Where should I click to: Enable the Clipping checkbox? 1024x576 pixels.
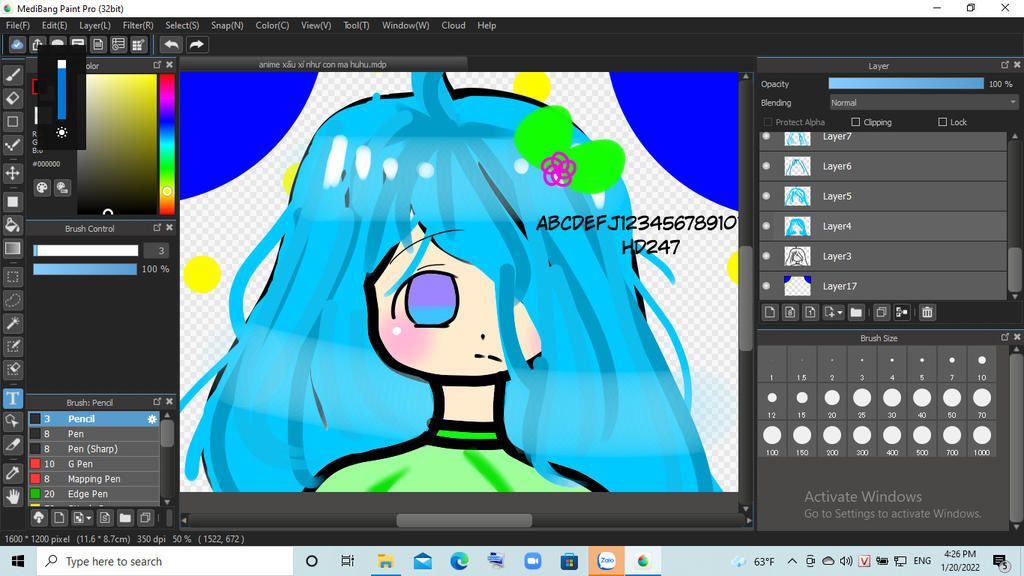click(856, 122)
